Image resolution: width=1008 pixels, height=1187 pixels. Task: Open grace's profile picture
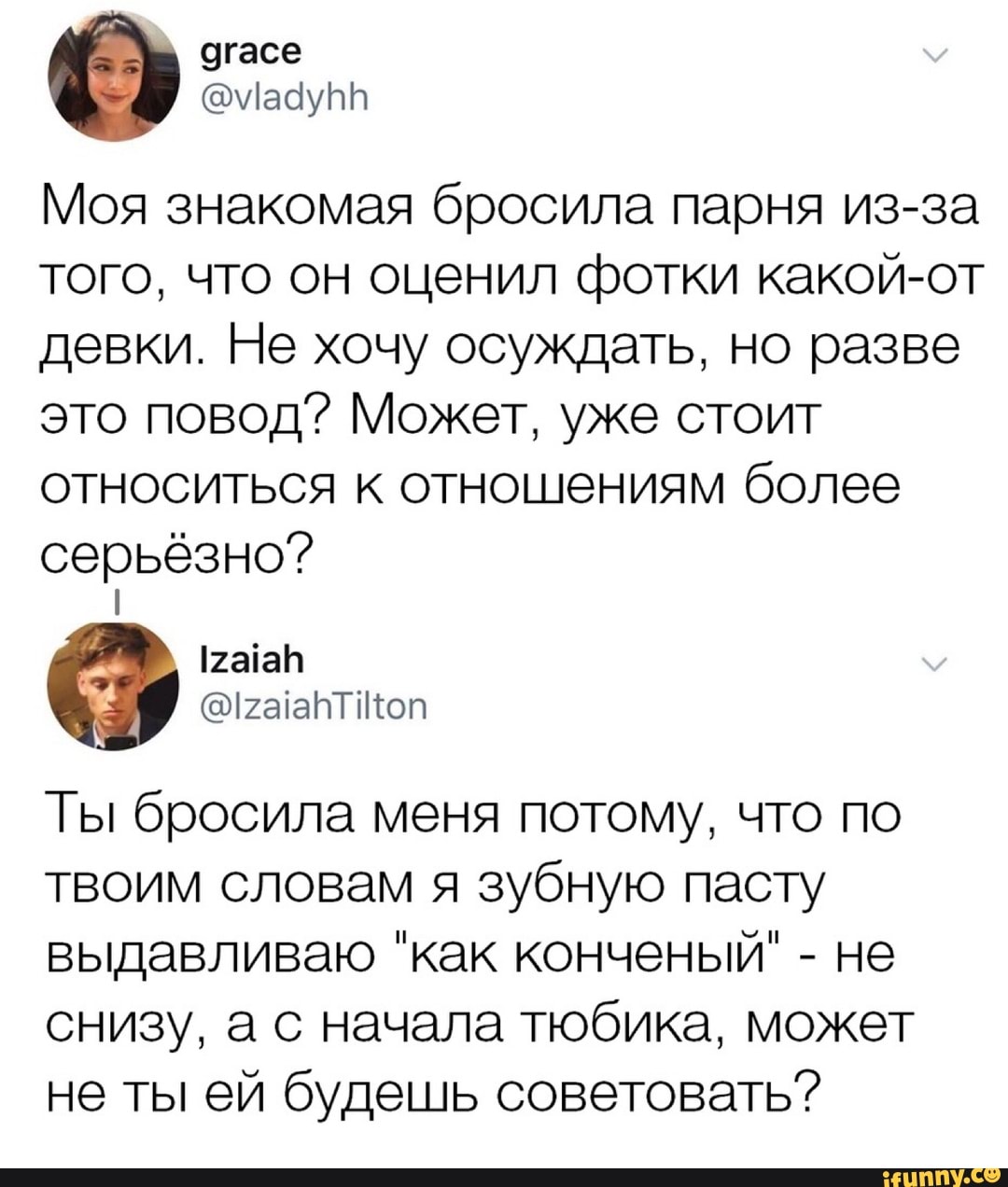tap(112, 79)
